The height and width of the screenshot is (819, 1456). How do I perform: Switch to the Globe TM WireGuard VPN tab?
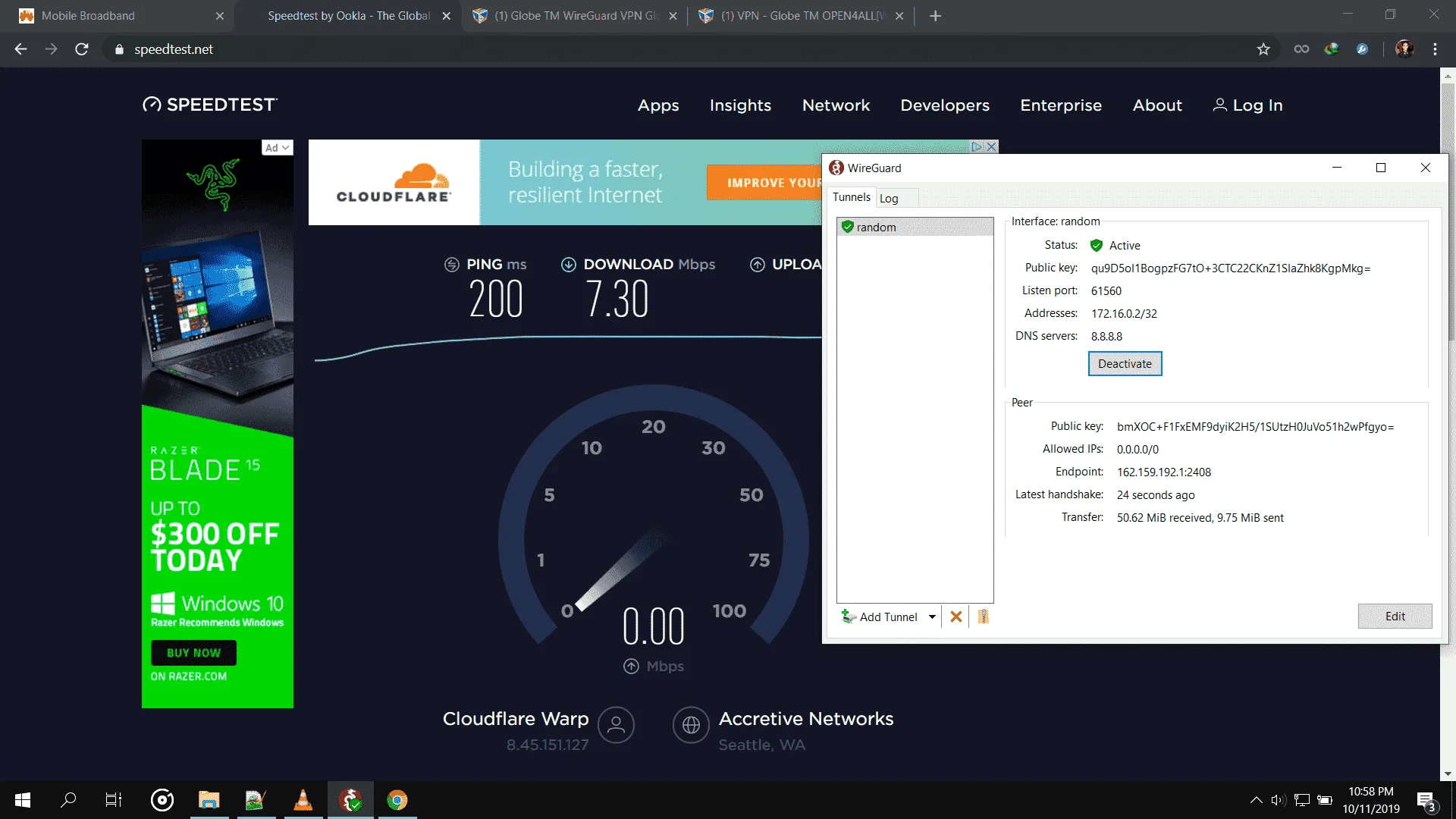click(574, 16)
